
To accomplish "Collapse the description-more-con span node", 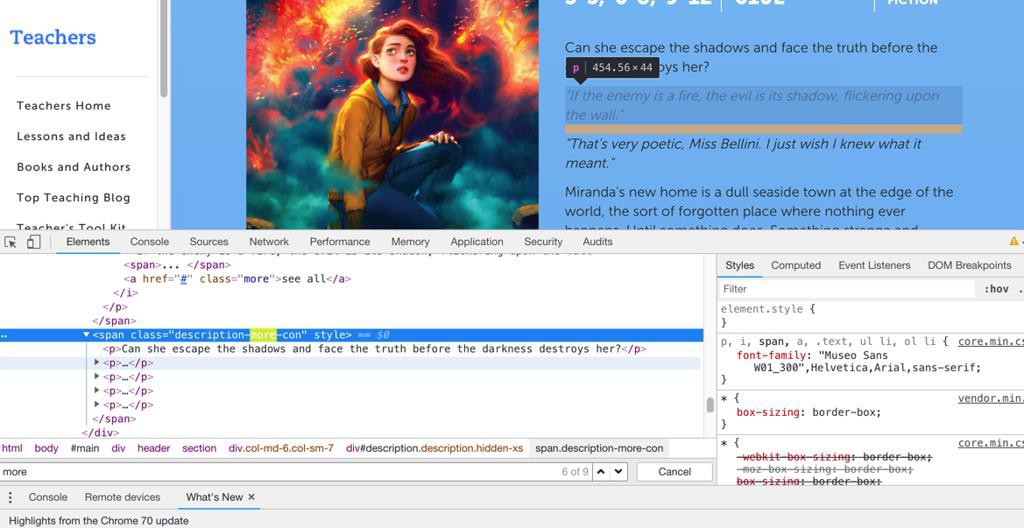I will [86, 335].
